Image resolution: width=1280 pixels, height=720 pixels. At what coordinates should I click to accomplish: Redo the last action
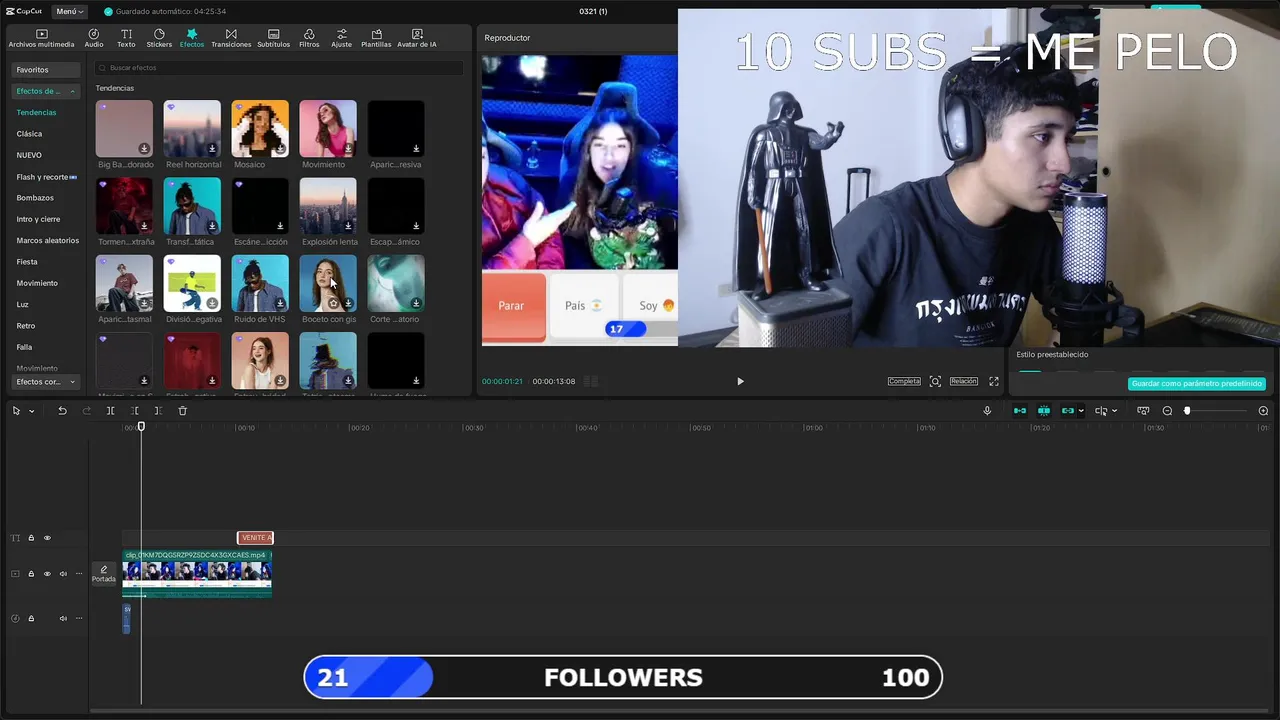tap(86, 411)
